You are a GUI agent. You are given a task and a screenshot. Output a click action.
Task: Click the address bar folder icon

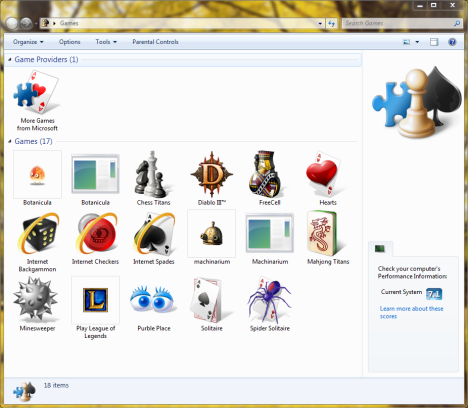coord(46,23)
